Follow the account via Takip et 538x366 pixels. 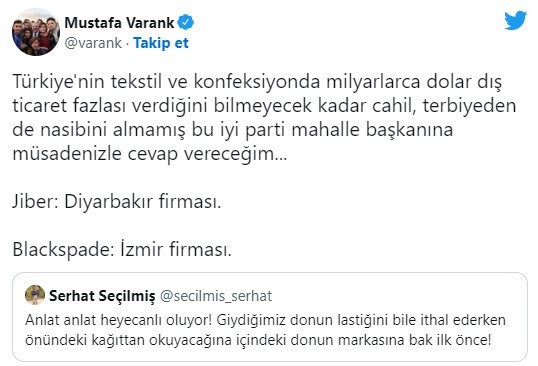(161, 43)
